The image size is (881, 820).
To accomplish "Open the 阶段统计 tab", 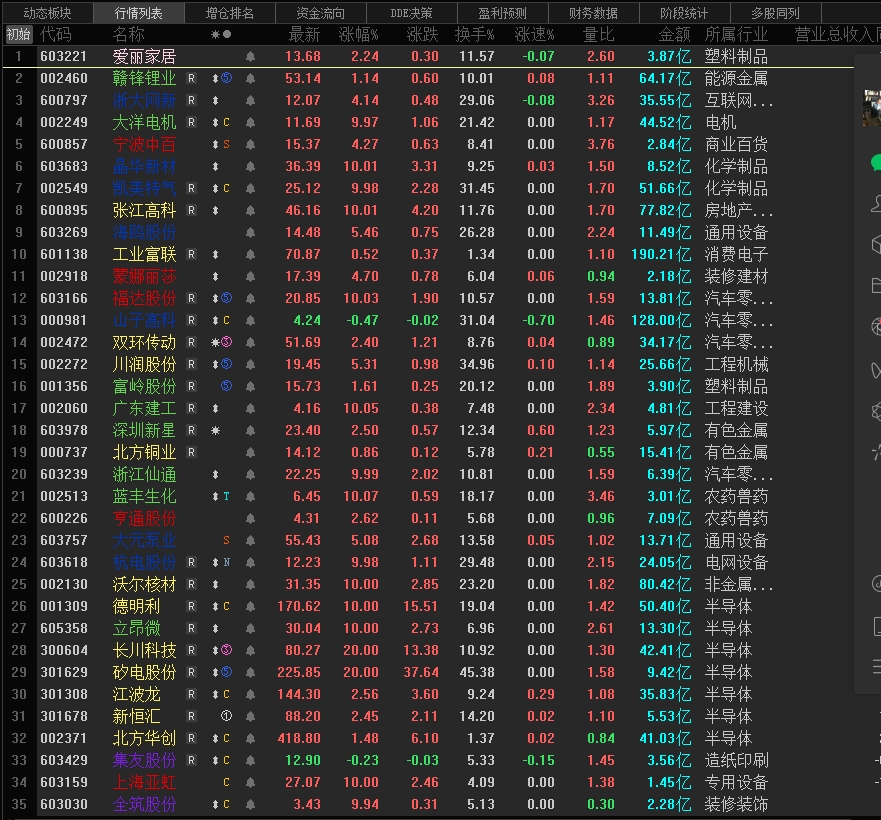I will click(x=684, y=12).
